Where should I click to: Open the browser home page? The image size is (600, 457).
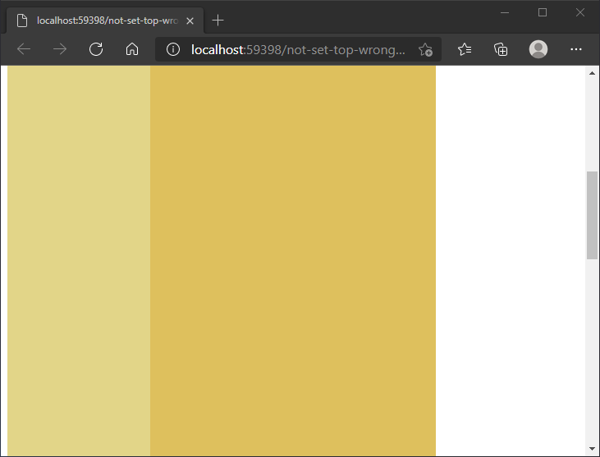click(132, 49)
